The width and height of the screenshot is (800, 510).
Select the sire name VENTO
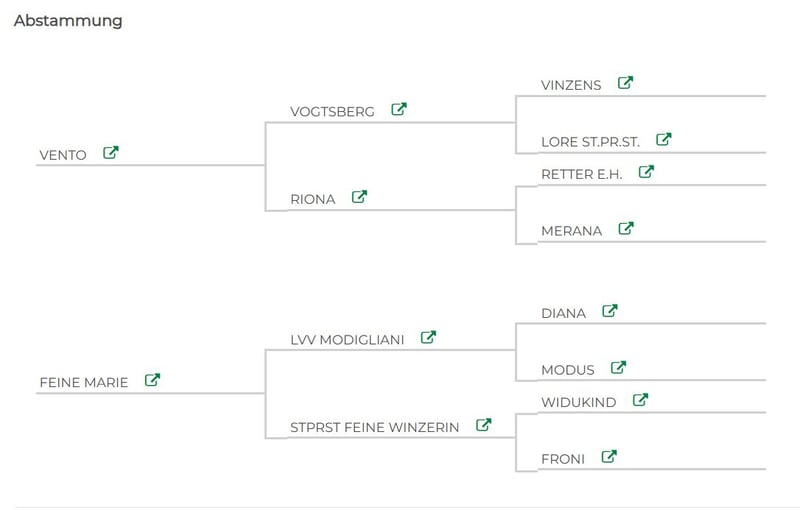(x=63, y=155)
